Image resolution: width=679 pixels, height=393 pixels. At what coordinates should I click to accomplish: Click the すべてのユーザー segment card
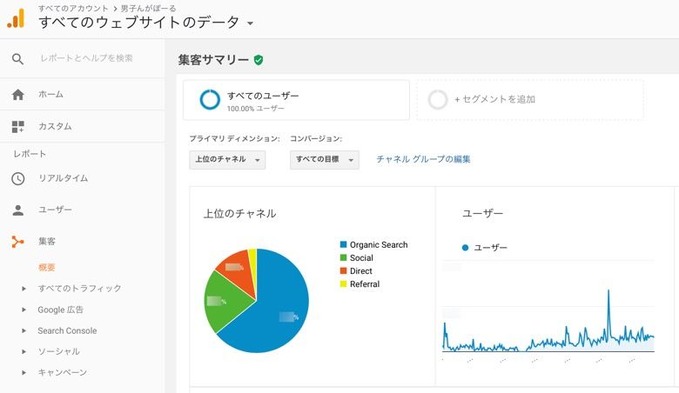tap(296, 100)
